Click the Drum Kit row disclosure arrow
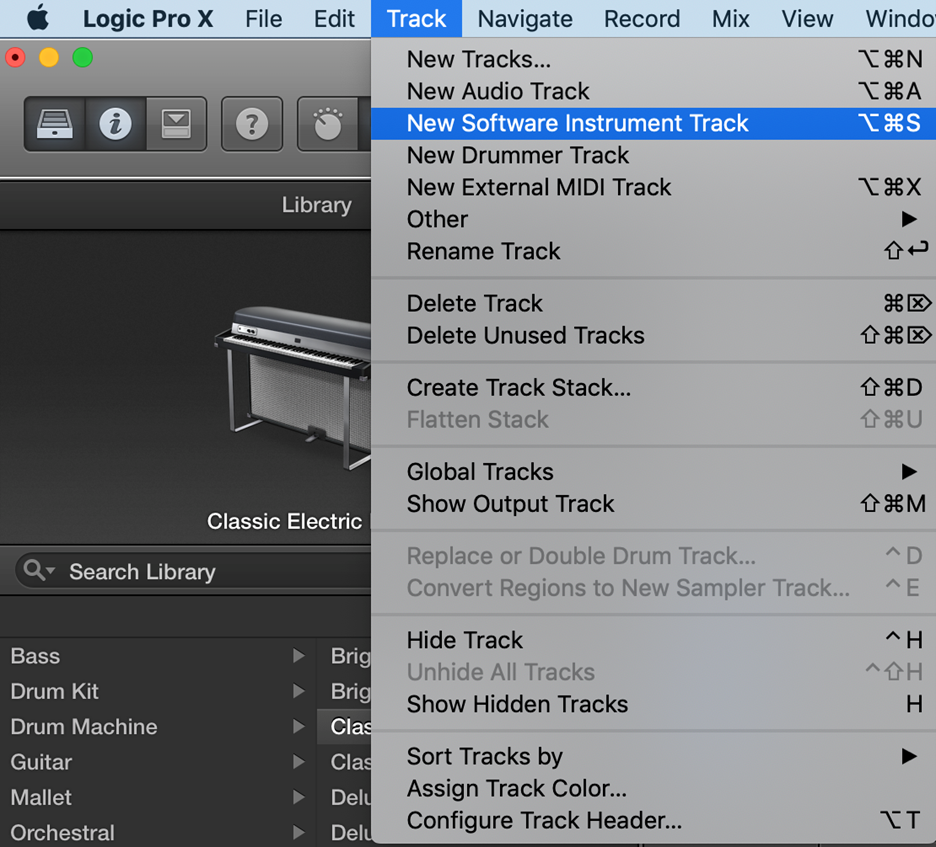Image resolution: width=936 pixels, height=847 pixels. [298, 691]
